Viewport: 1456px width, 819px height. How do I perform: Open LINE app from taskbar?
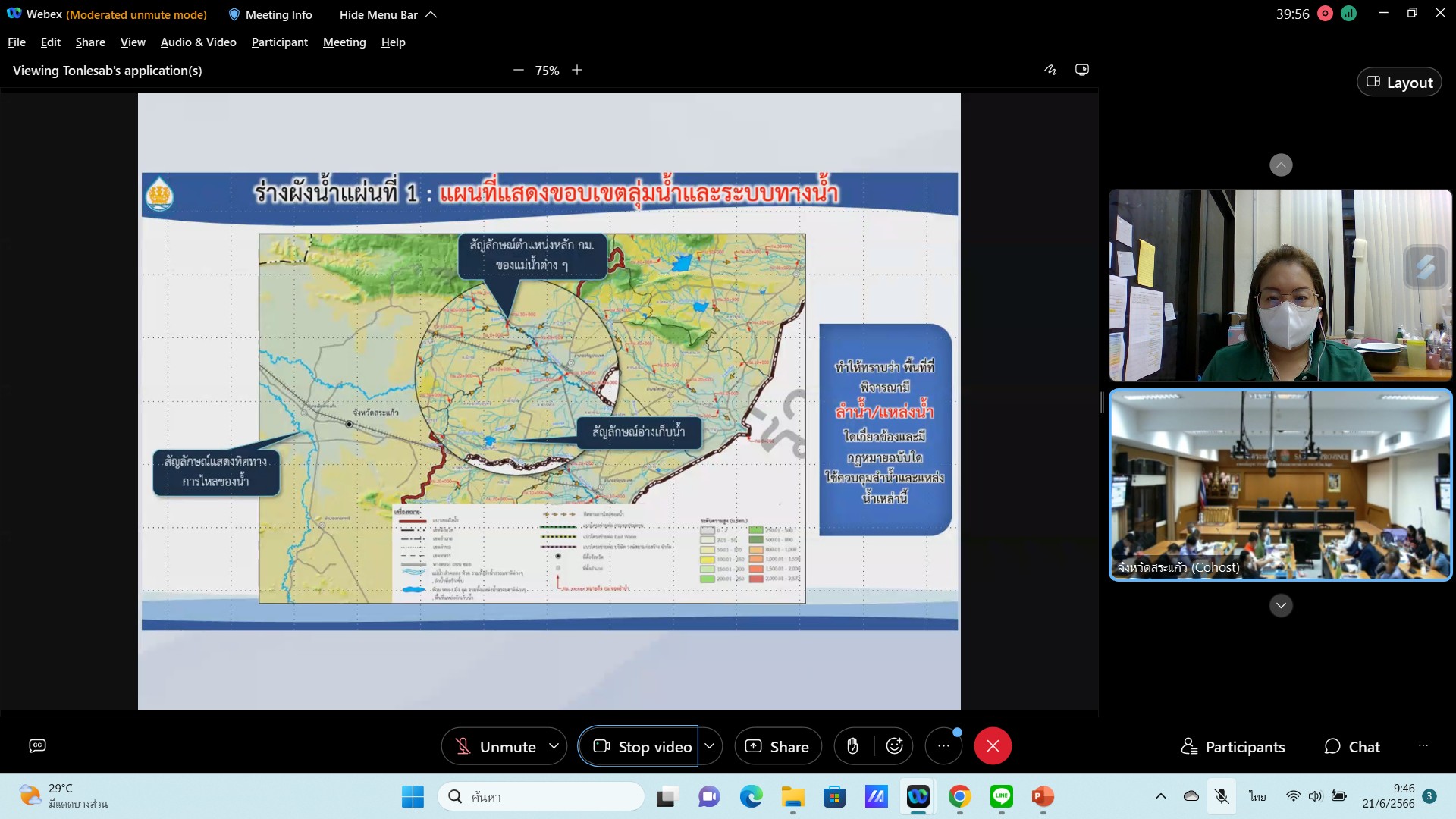(x=1002, y=797)
